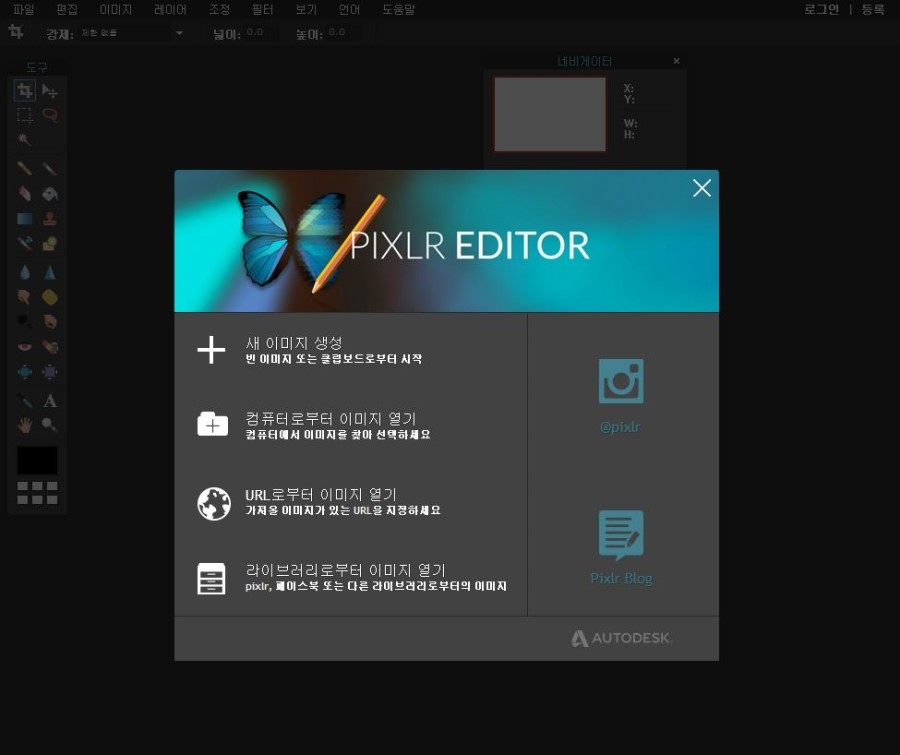Image resolution: width=900 pixels, height=755 pixels.
Task: Select the Pencil tool
Action: tap(24, 168)
